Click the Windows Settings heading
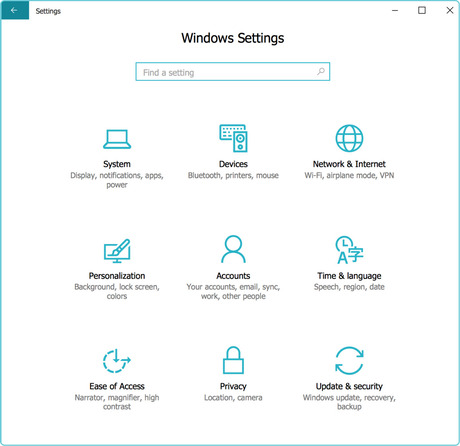460x446 pixels. point(233,38)
